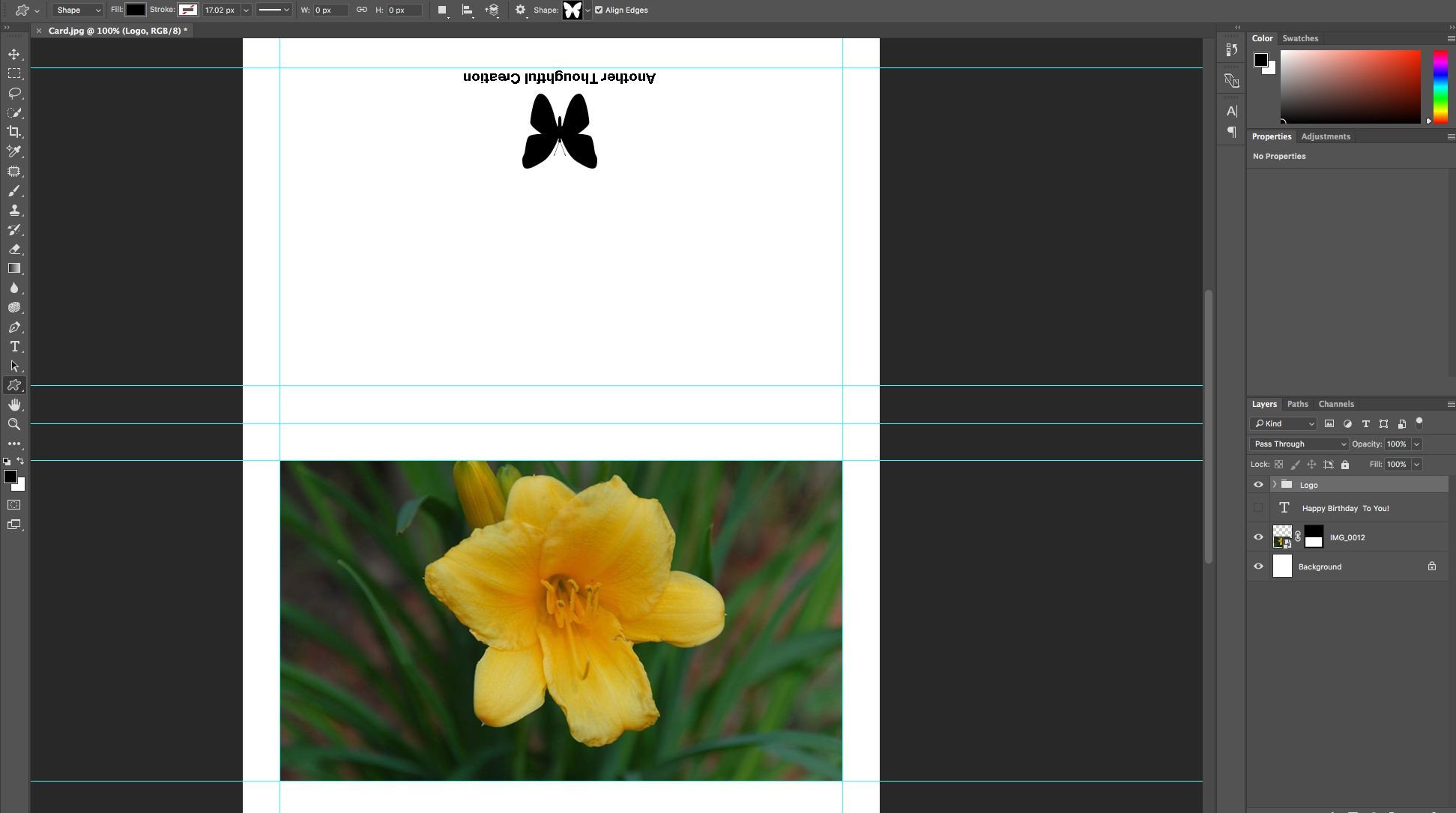This screenshot has width=1456, height=813.
Task: Change the screen mode
Action: tap(14, 525)
